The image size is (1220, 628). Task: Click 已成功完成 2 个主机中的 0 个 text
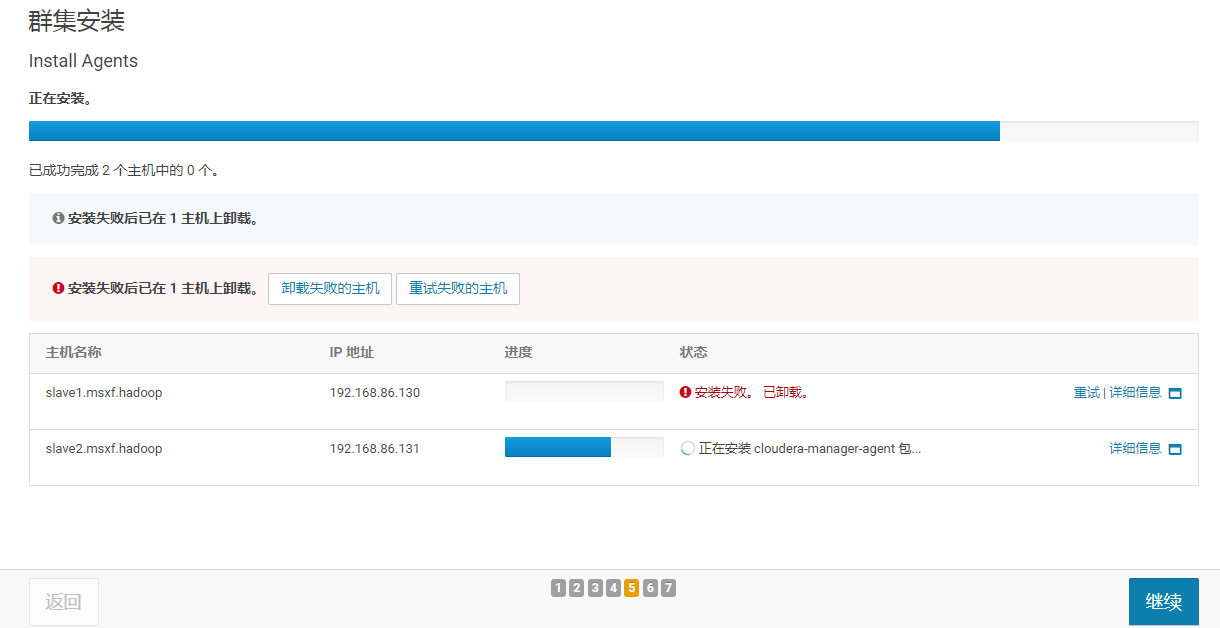click(x=124, y=171)
